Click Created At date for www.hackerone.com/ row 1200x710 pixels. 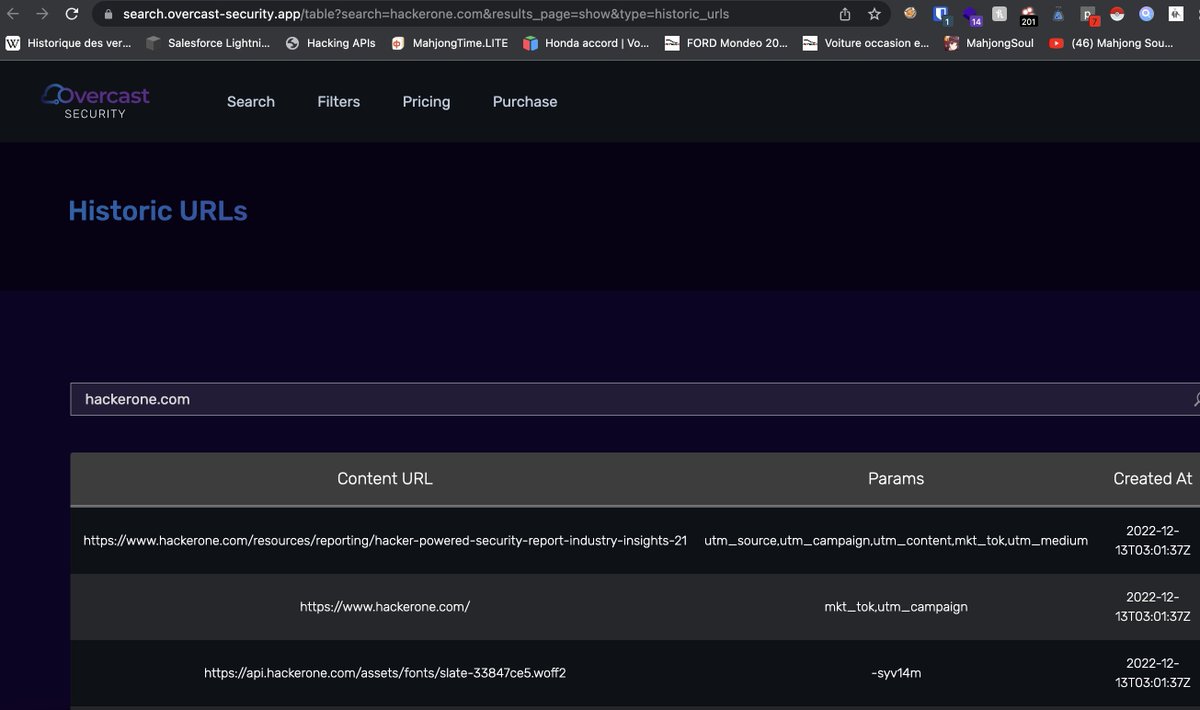point(1152,606)
